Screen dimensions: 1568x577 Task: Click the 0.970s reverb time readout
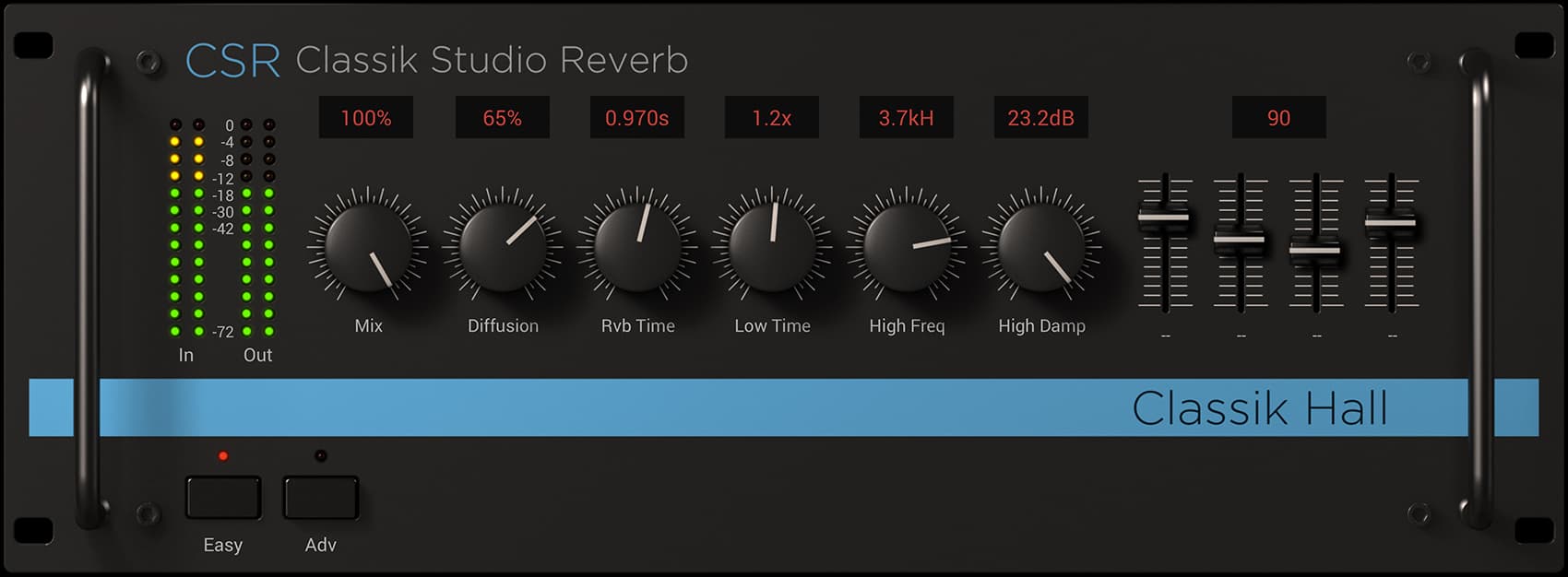(637, 118)
